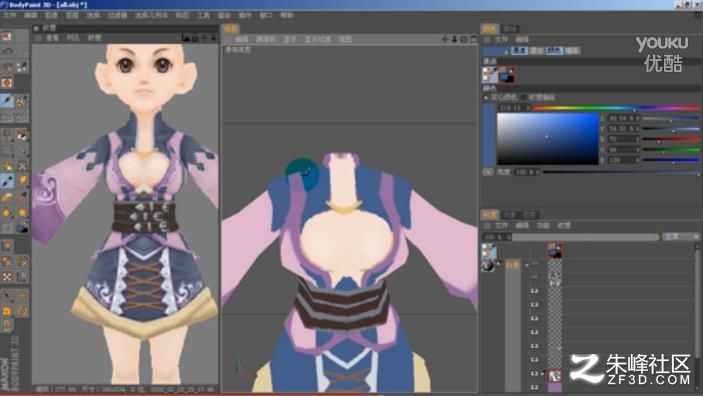Open the 正常 blend mode dropdown
703x396 pixels.
point(681,236)
